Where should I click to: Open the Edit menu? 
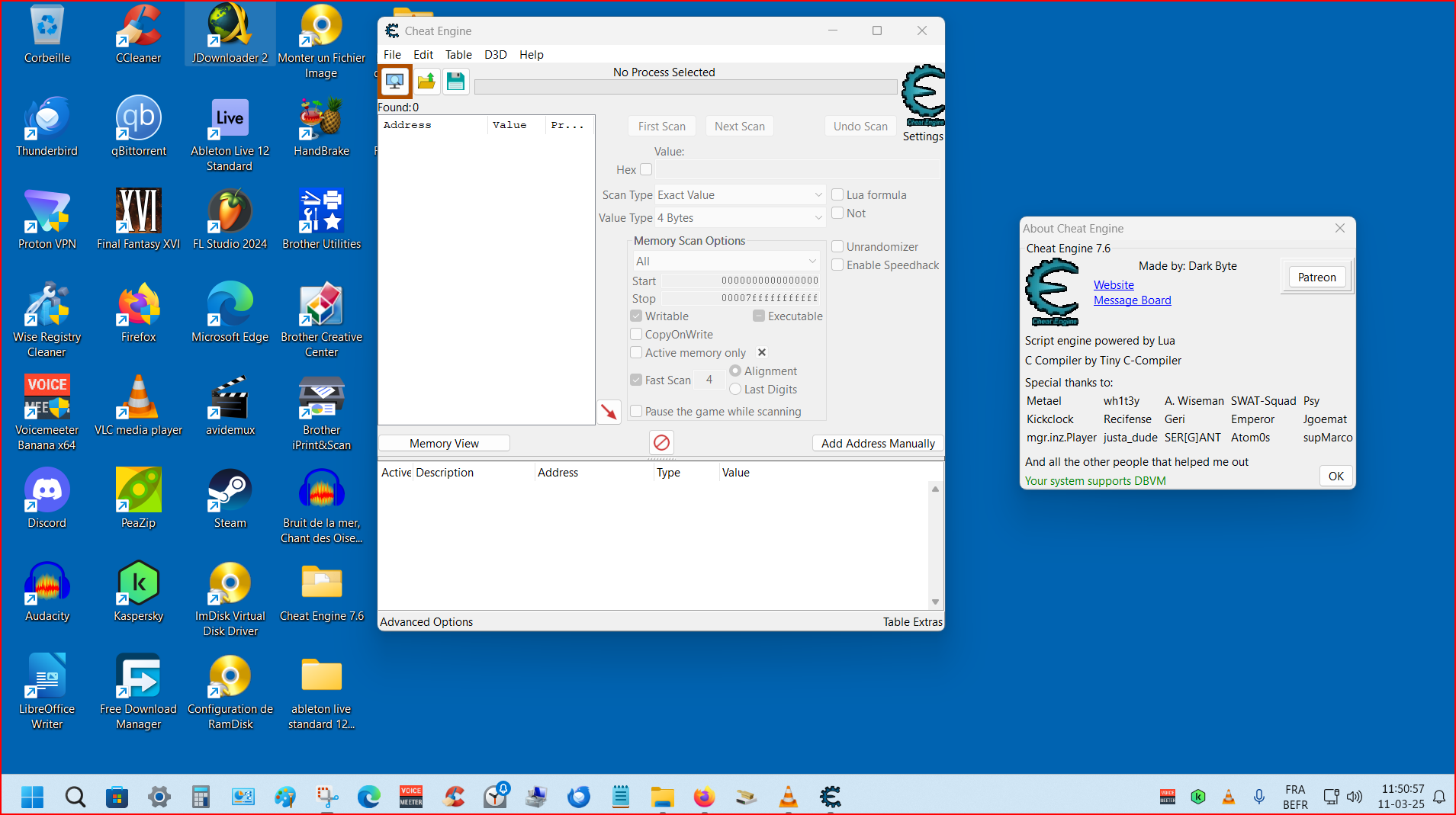pos(423,54)
